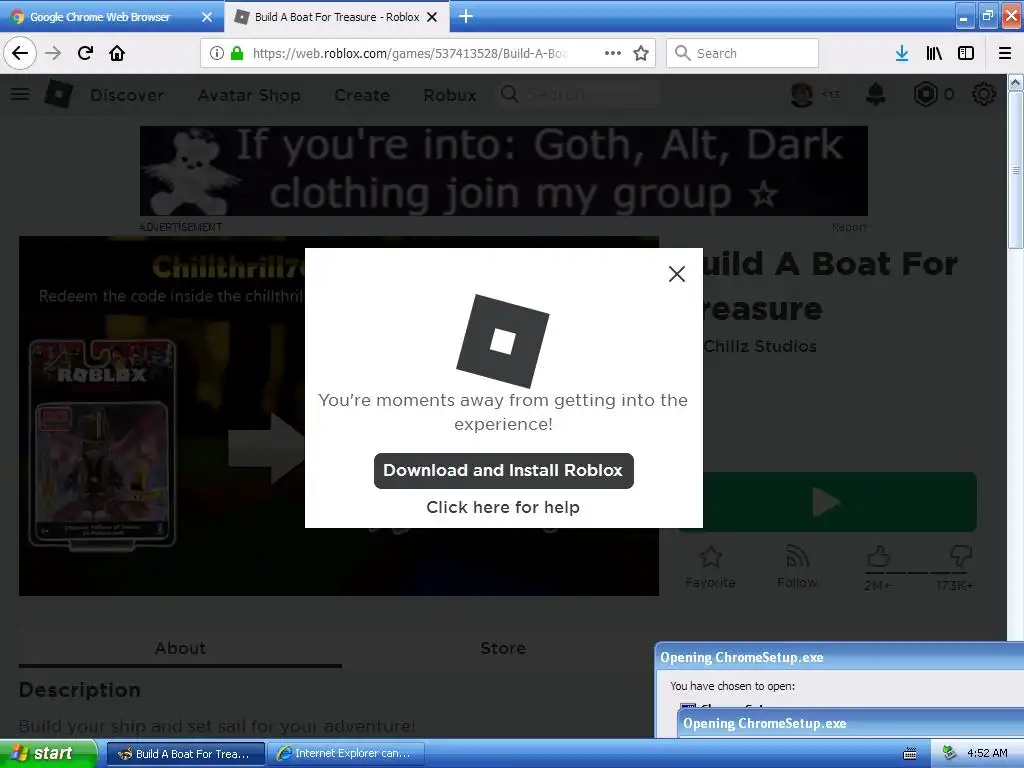
Task: Click the scrollbar up arrow
Action: (x=1016, y=82)
